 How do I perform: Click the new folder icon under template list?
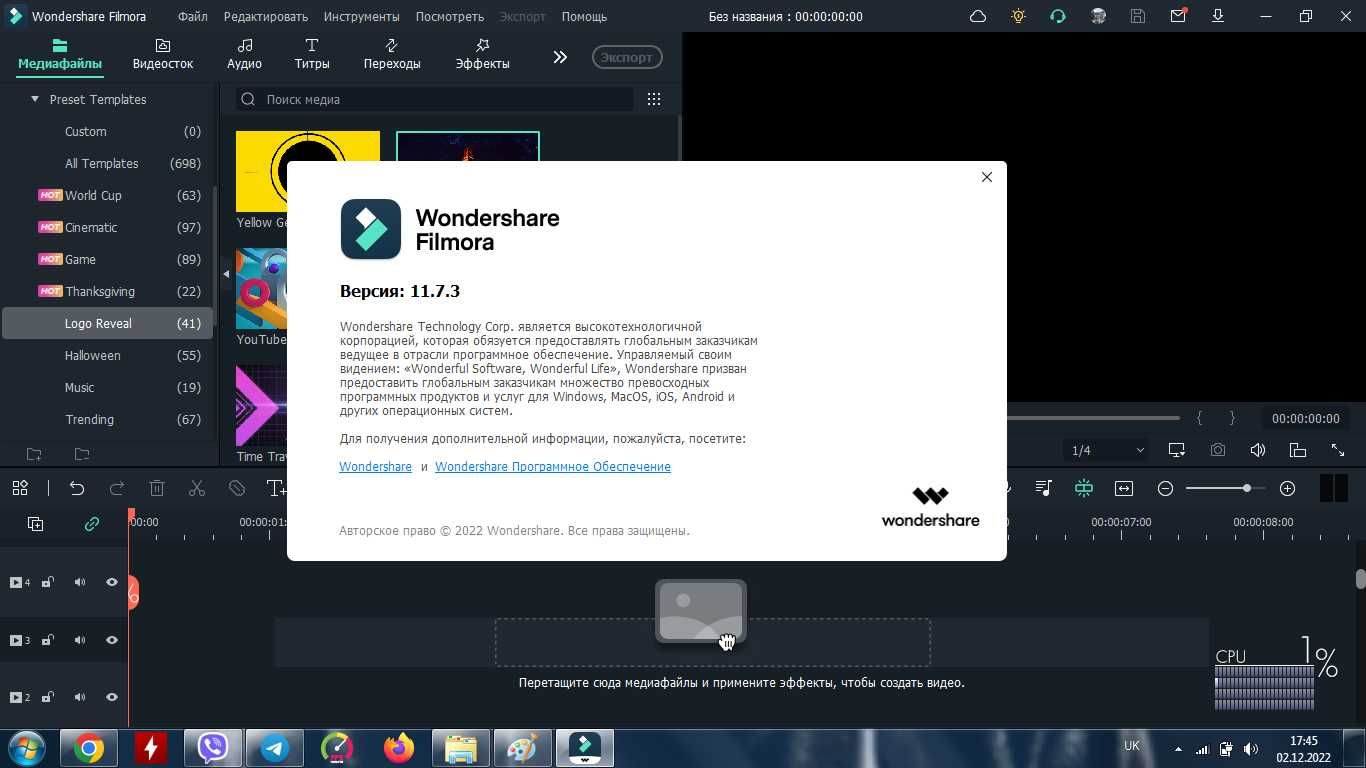click(x=34, y=454)
